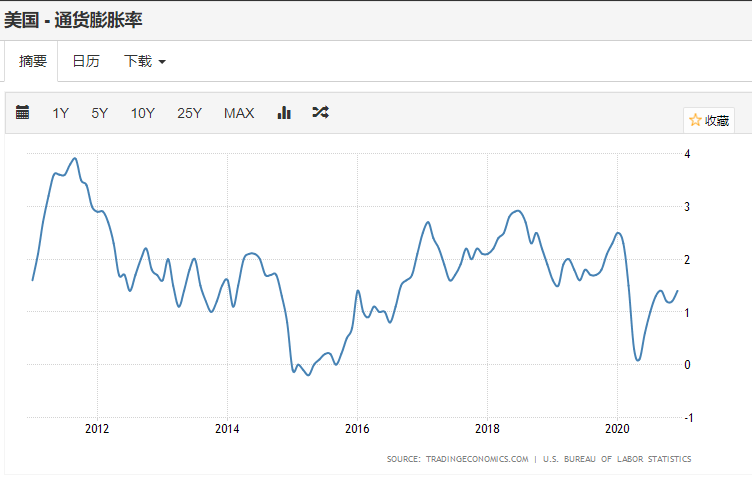The width and height of the screenshot is (752, 495).
Task: Switch chart type using bar chart icon
Action: (284, 112)
